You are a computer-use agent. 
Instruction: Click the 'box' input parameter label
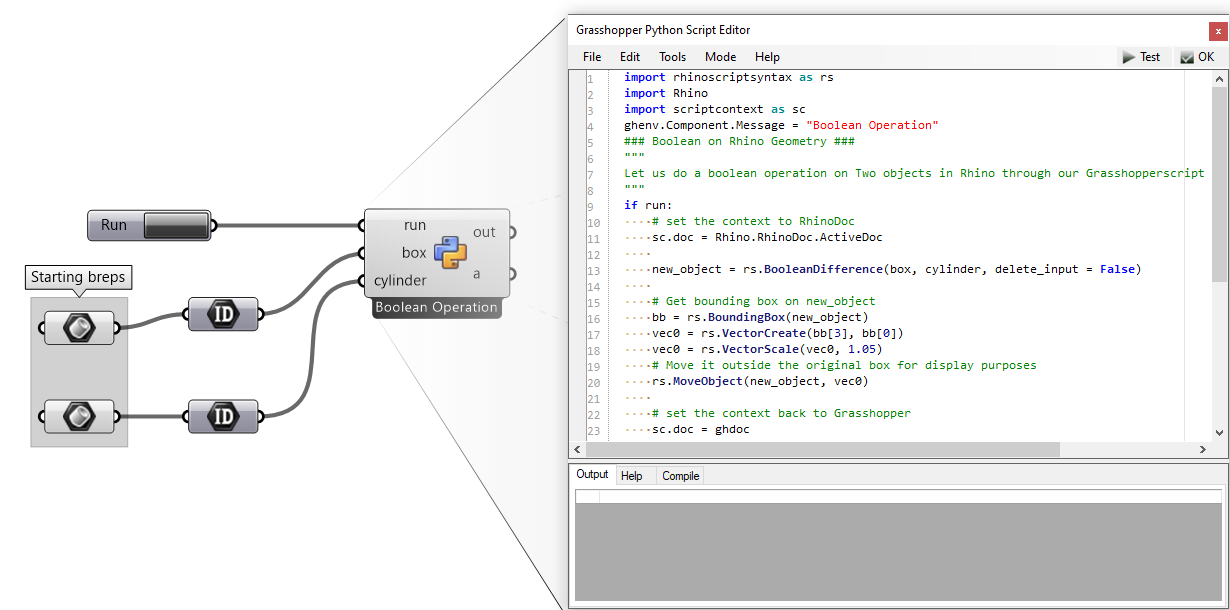[414, 253]
